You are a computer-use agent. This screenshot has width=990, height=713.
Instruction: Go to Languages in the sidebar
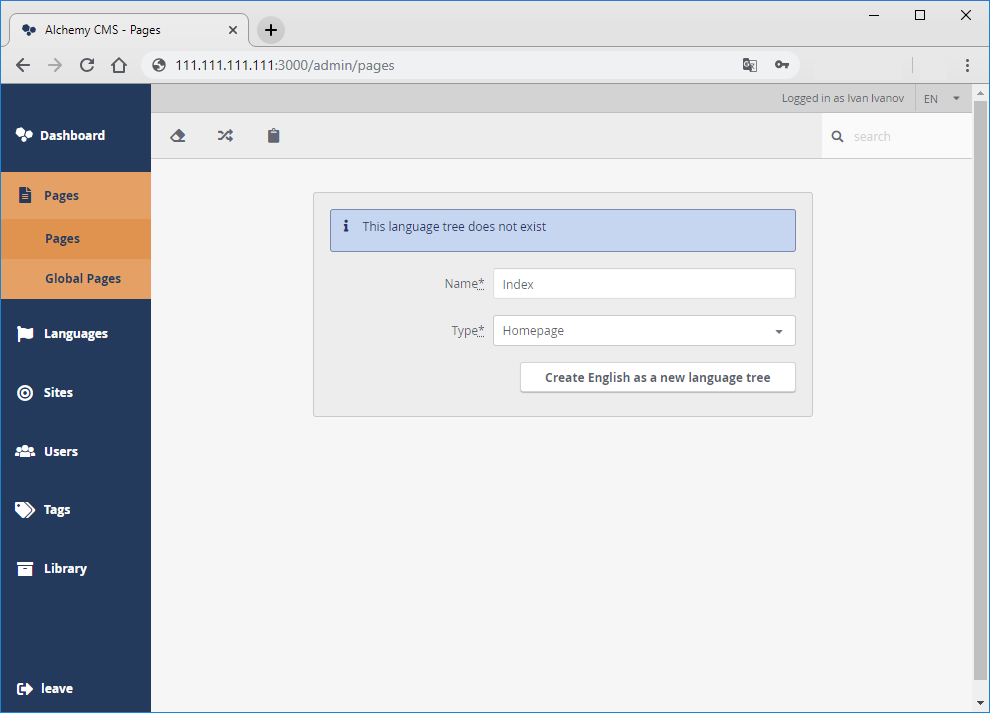click(75, 334)
